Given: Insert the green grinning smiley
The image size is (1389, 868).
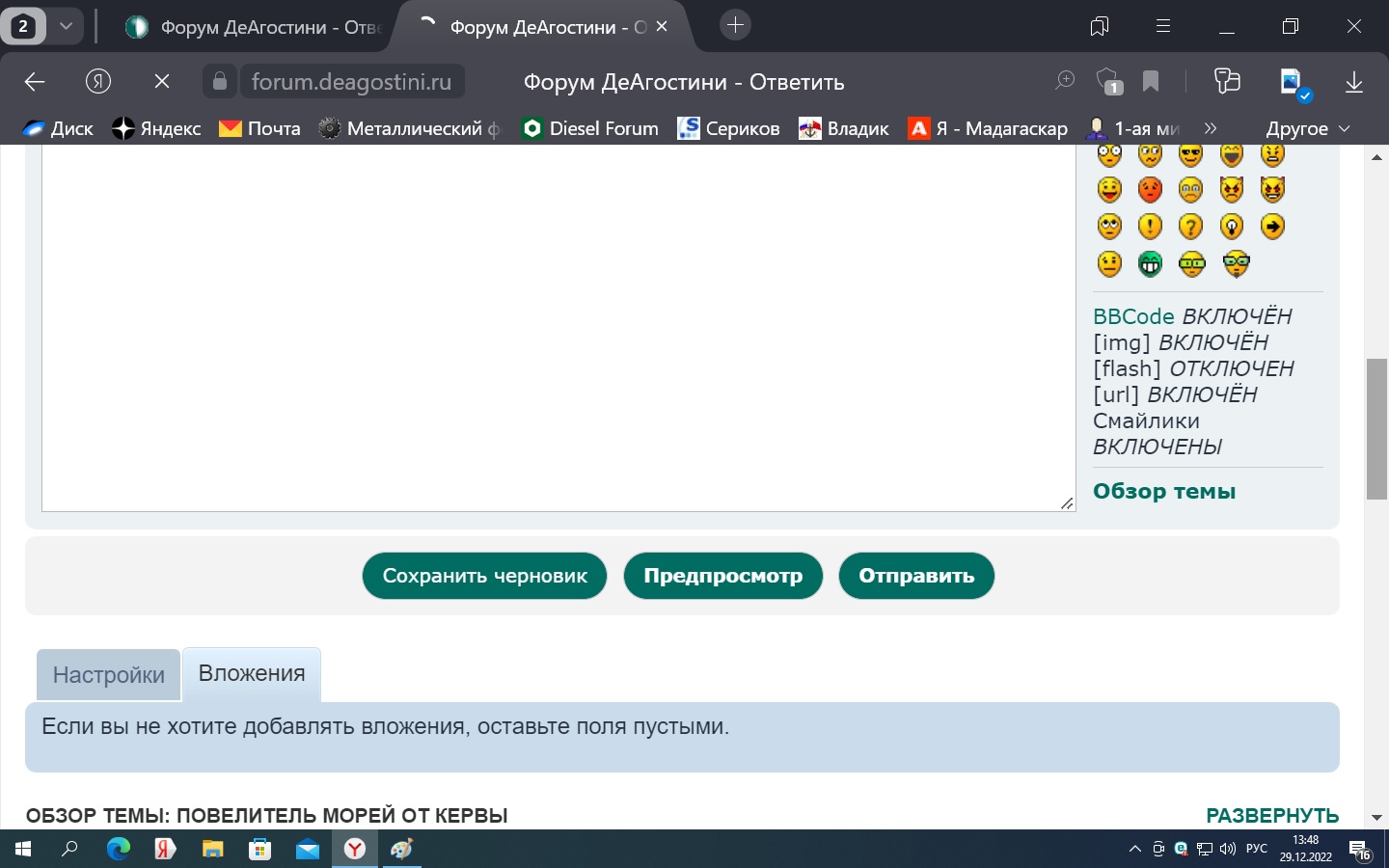Looking at the screenshot, I should click(x=1150, y=264).
